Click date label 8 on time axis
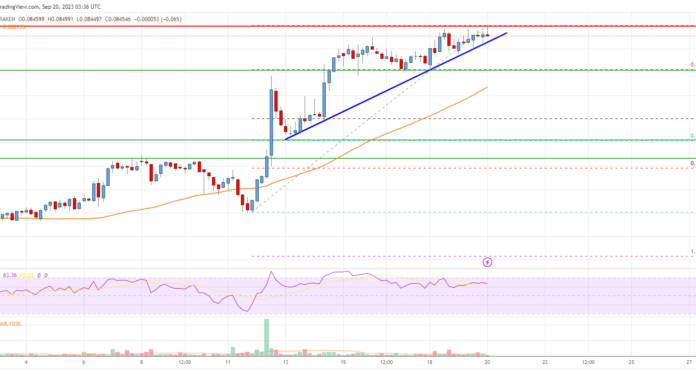The width and height of the screenshot is (696, 385). click(x=141, y=362)
